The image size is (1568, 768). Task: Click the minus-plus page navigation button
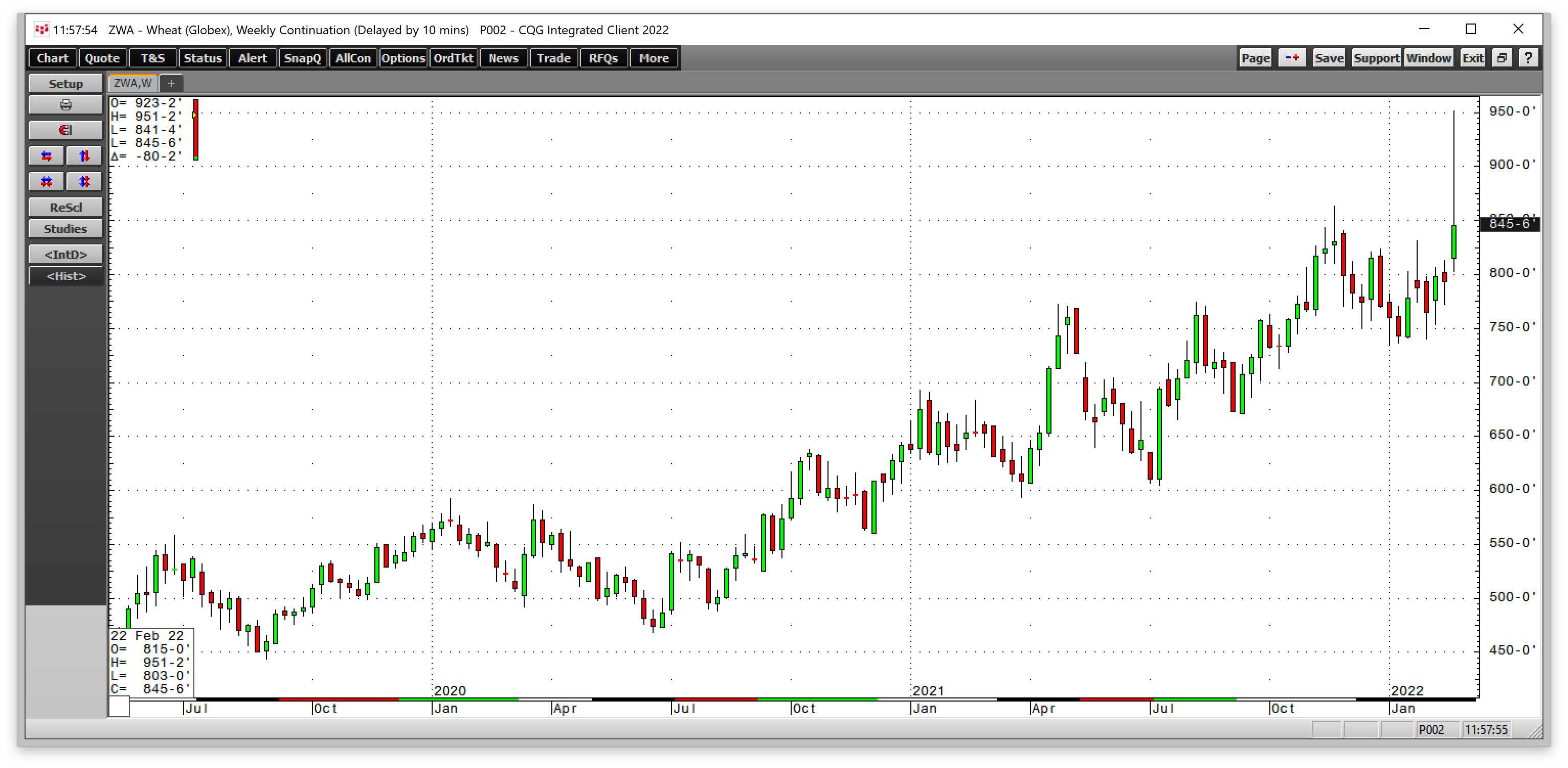[1292, 58]
